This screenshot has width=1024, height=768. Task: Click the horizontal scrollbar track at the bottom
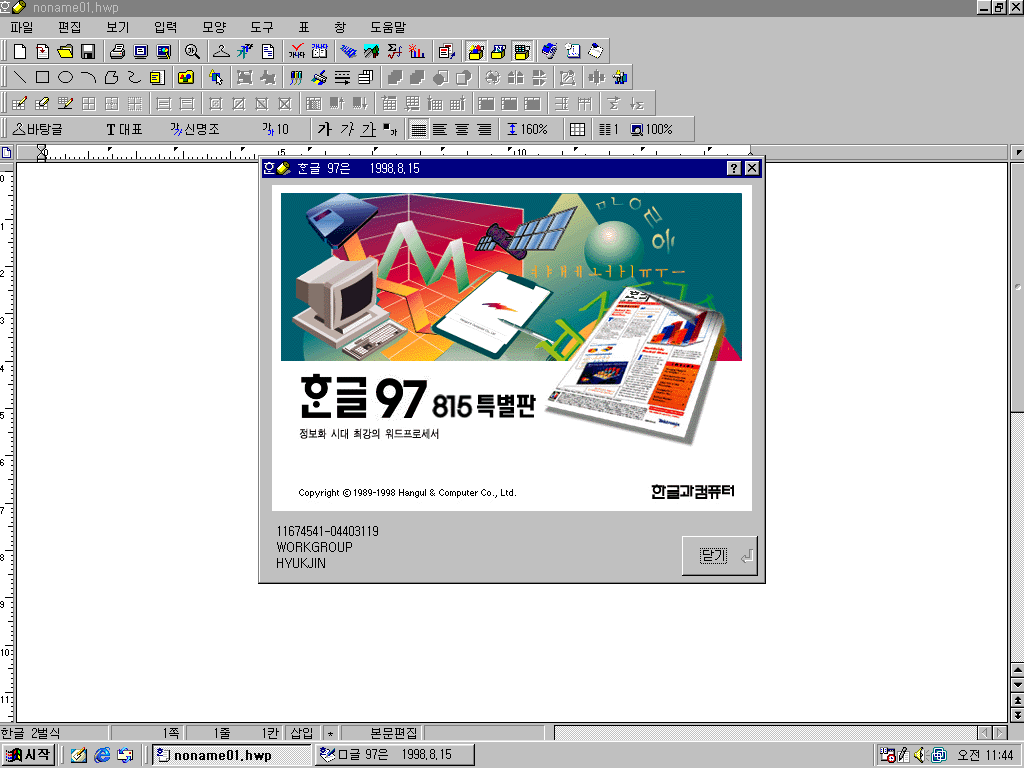click(765, 733)
